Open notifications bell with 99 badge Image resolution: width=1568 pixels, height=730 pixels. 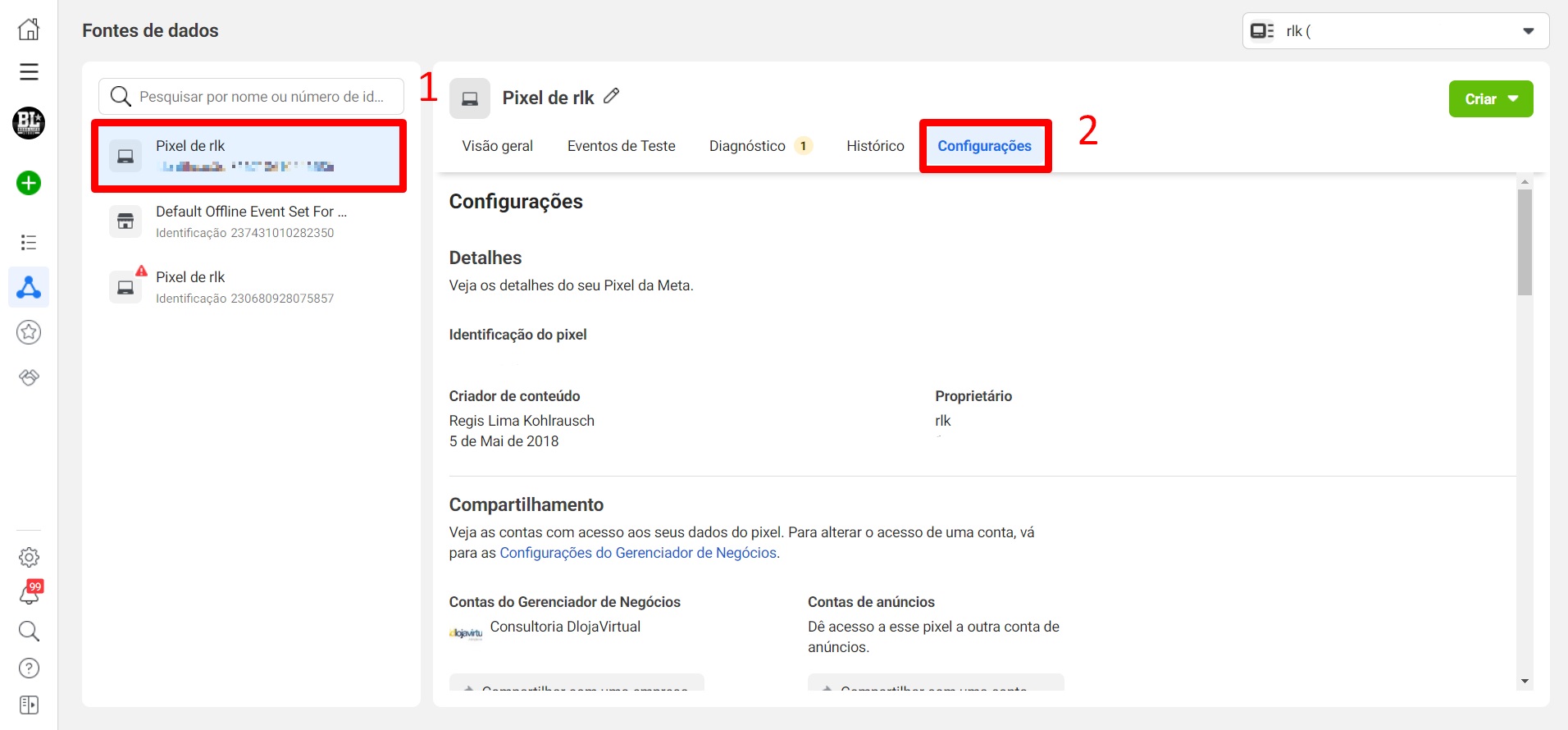(30, 592)
